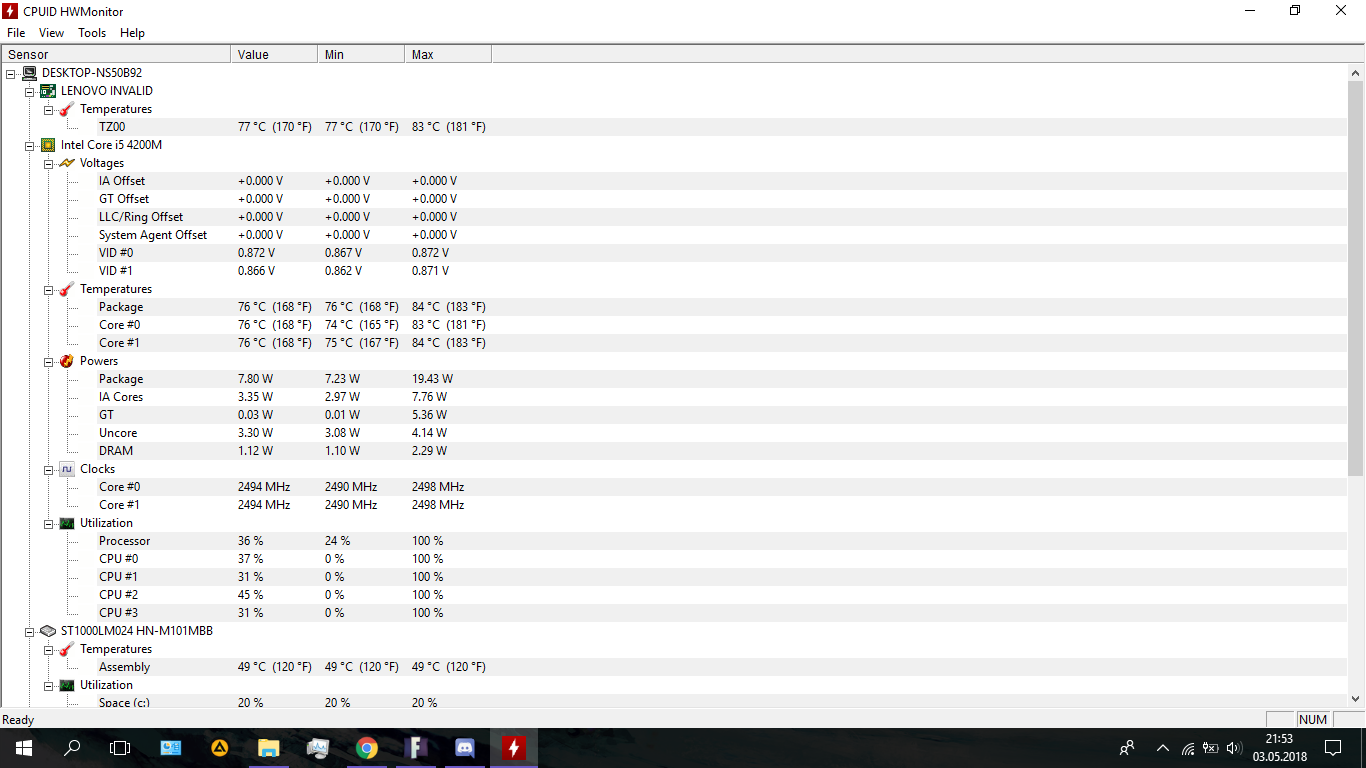This screenshot has height=768, width=1366.
Task: Click the CPU Utilization graph icon
Action: pos(67,523)
